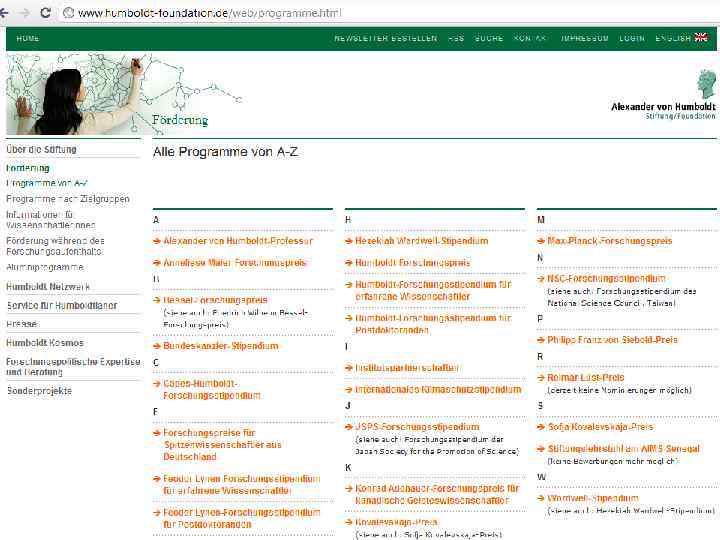720x540 pixels.
Task: Open Alexander von Humboldt-Professur link
Action: click(x=238, y=241)
